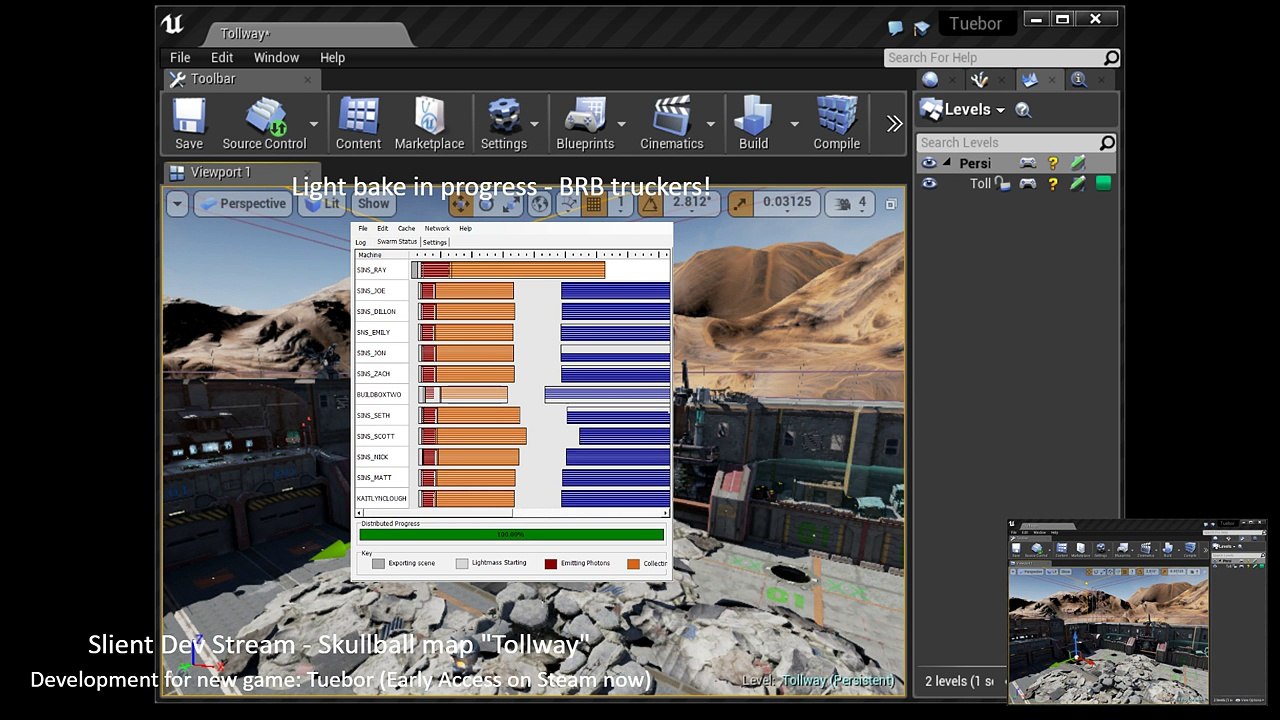Maximize or restore the viewport

[891, 204]
